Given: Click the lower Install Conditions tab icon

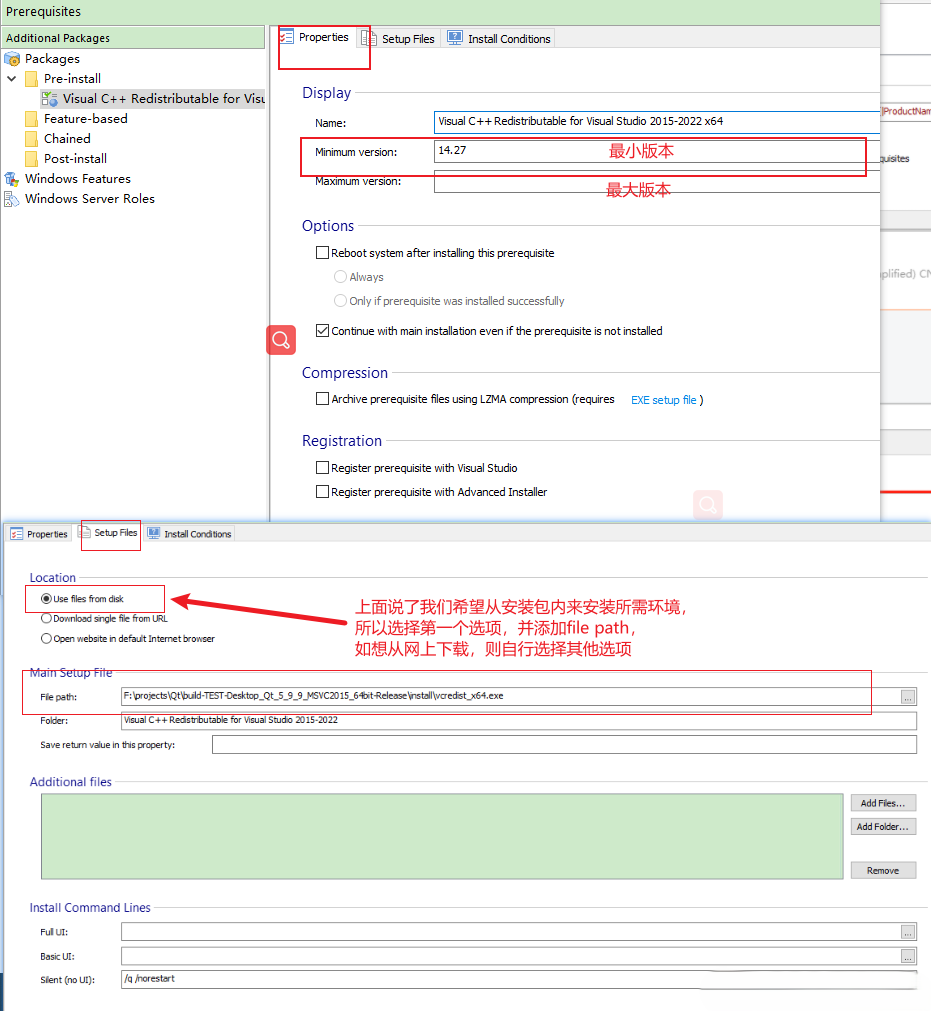Looking at the screenshot, I should [153, 533].
